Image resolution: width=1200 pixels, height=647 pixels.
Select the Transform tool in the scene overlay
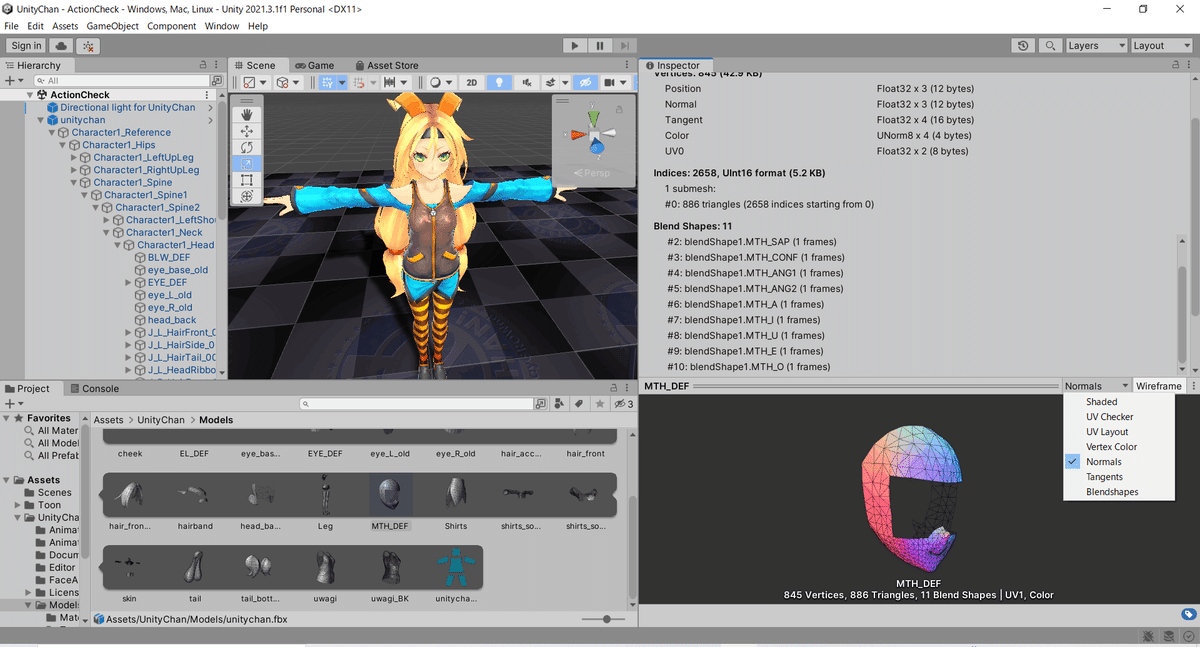coord(247,196)
